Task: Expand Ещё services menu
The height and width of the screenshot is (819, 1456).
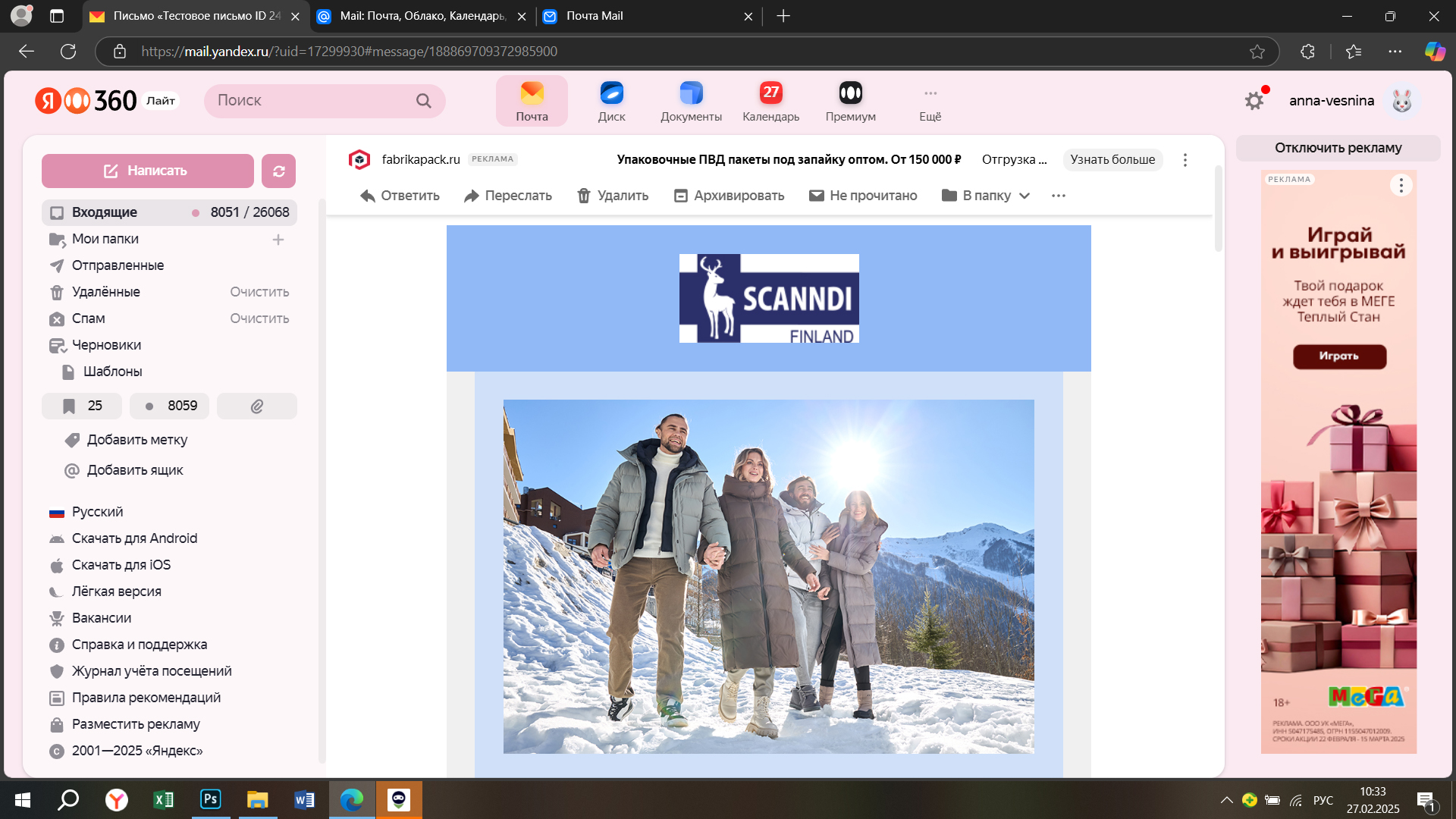Action: point(930,101)
